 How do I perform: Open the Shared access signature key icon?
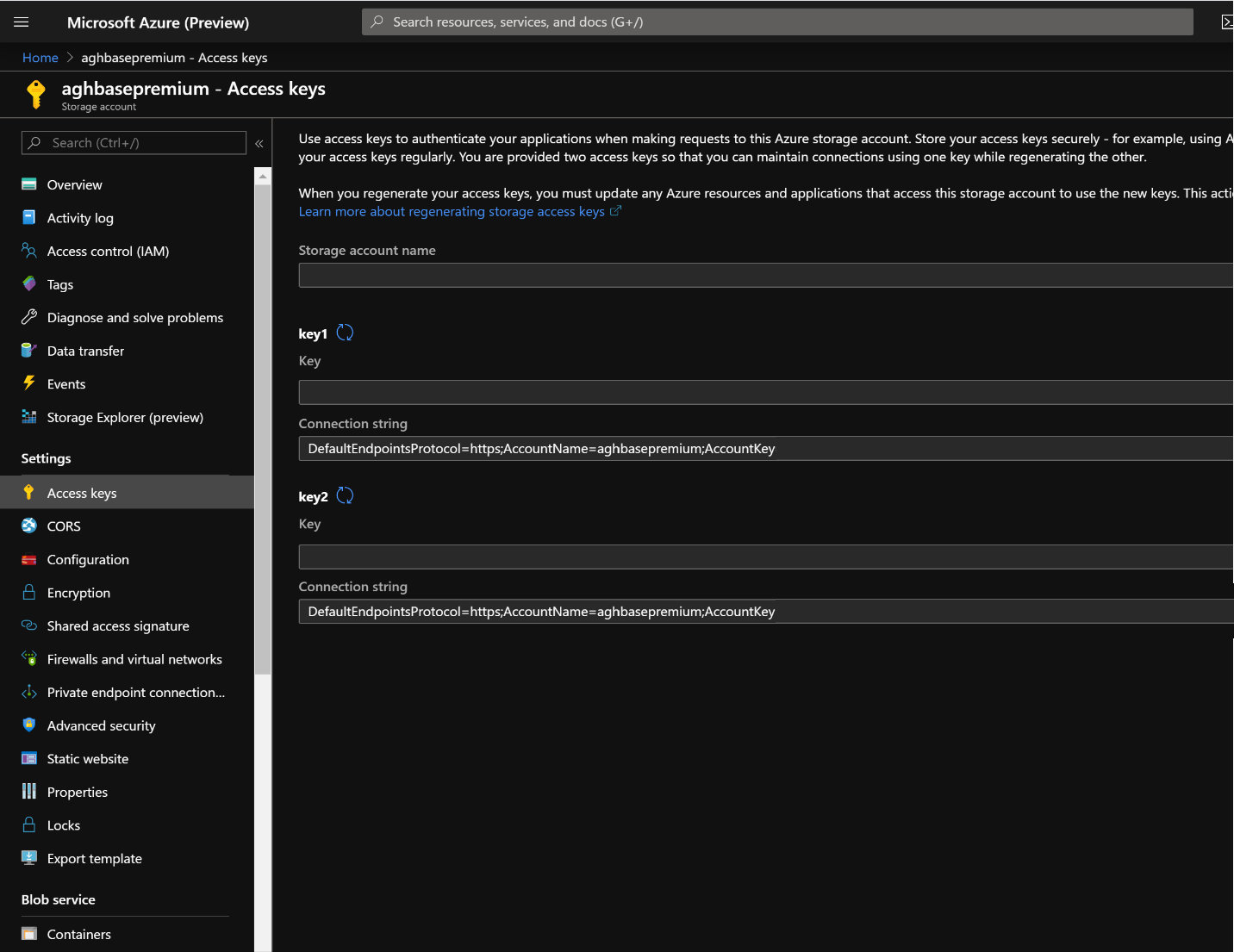click(28, 625)
